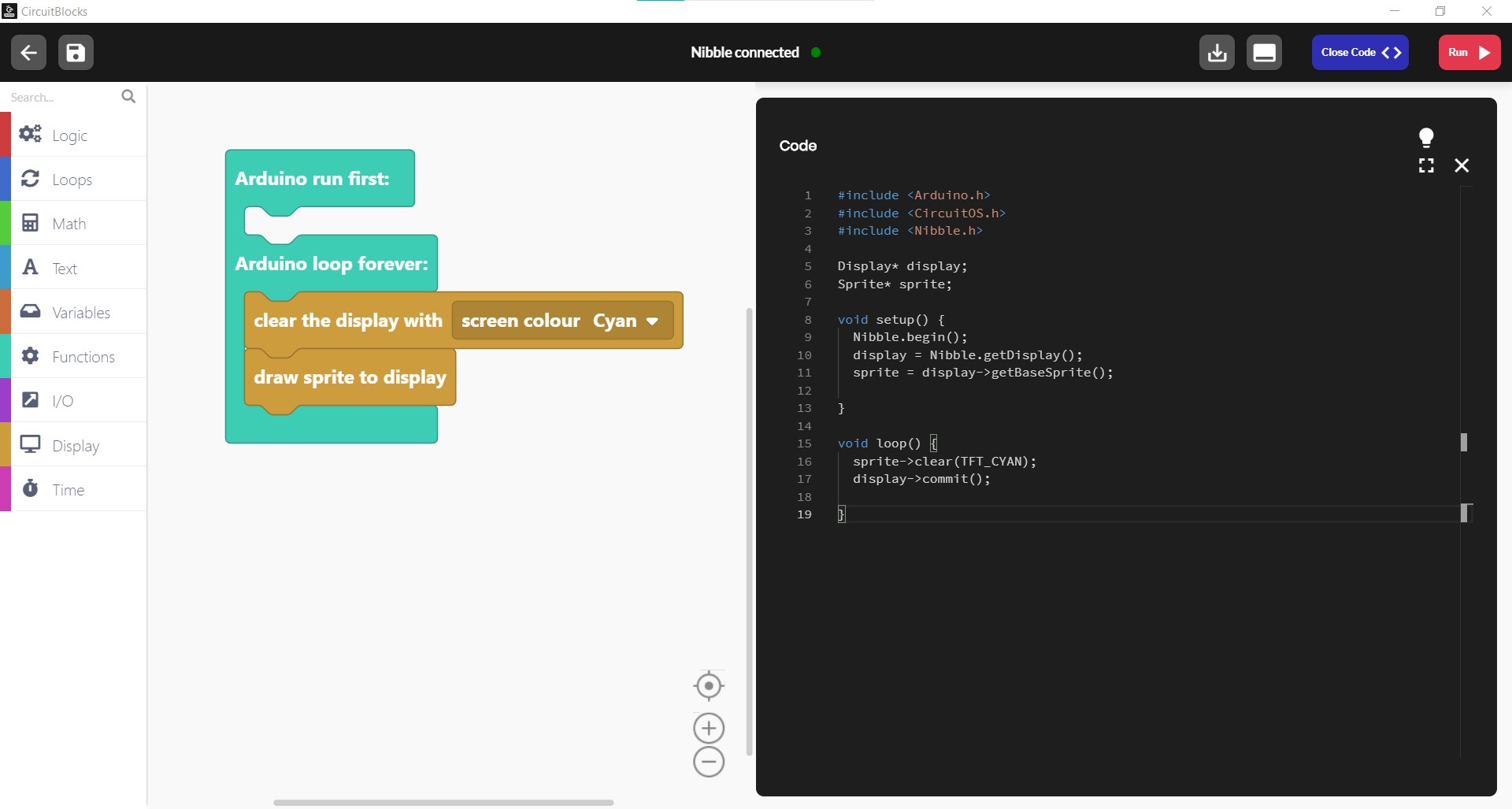
Task: Click the 'Nibble connected' status text
Action: (745, 53)
